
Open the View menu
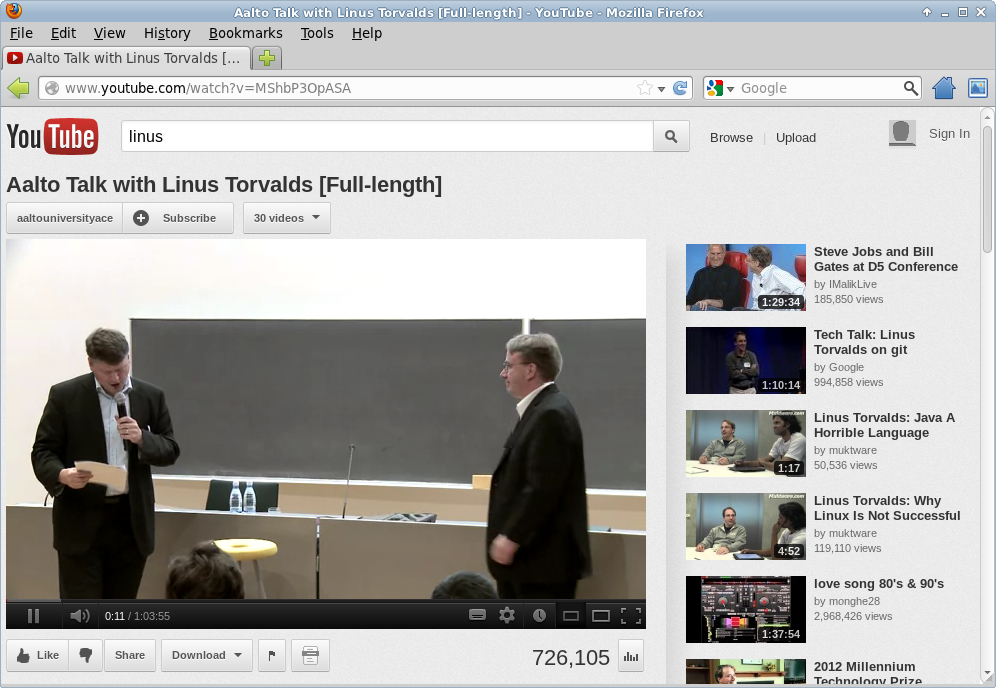[x=109, y=33]
